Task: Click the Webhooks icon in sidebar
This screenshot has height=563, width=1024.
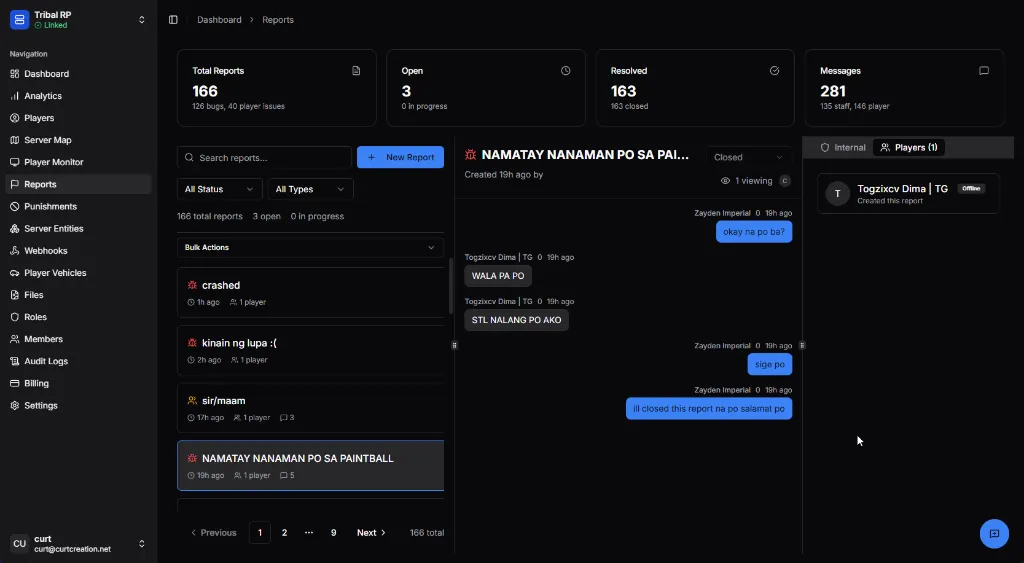Action: [x=15, y=251]
